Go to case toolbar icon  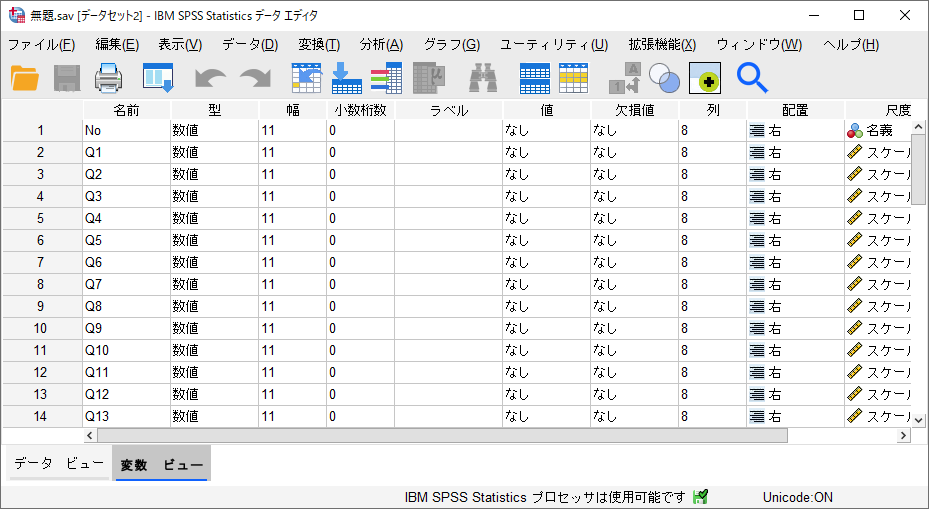(306, 78)
